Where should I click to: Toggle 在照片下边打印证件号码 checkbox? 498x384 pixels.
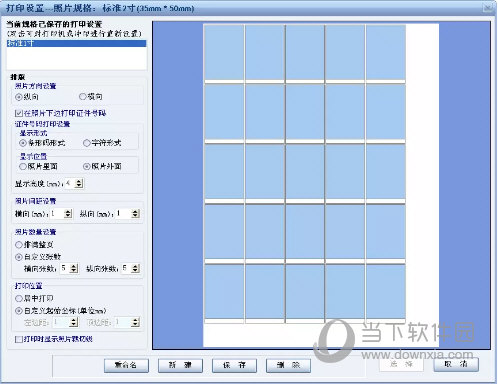point(19,113)
